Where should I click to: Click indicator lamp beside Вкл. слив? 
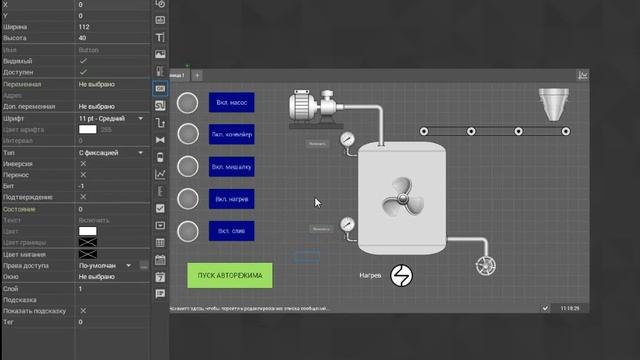pos(187,231)
